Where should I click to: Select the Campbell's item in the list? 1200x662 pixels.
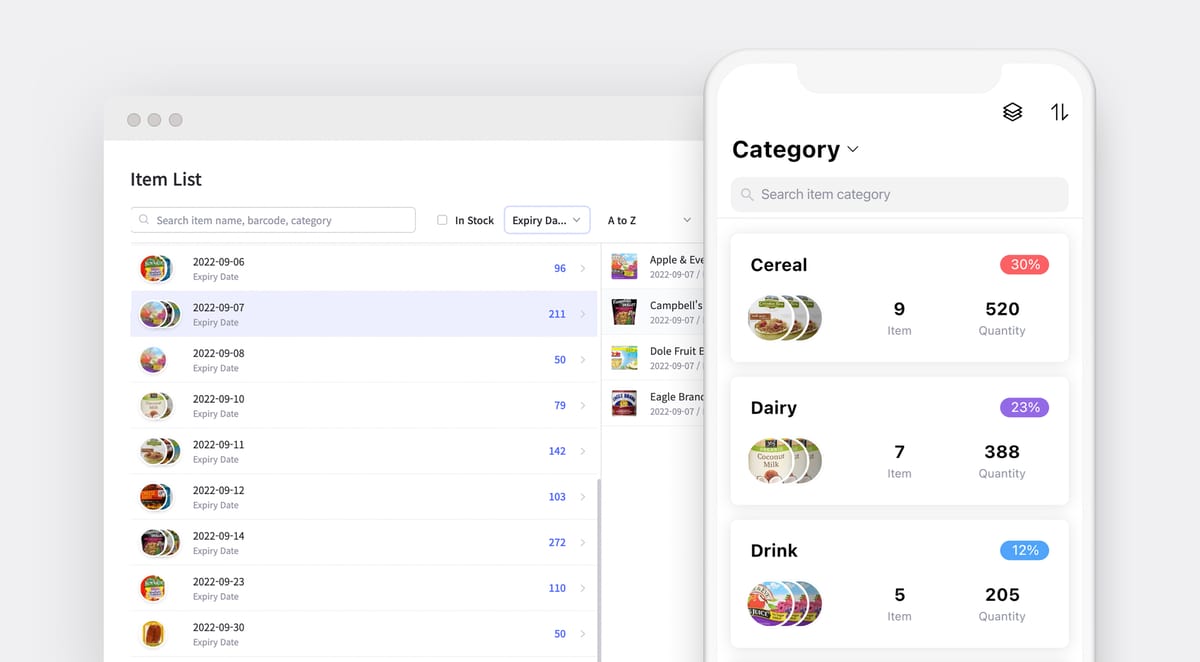pyautogui.click(x=650, y=312)
